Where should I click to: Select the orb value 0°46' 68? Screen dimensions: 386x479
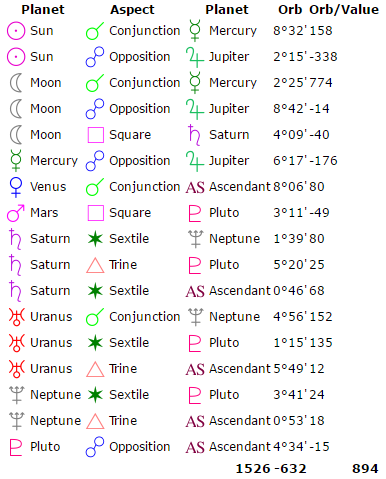click(x=299, y=291)
